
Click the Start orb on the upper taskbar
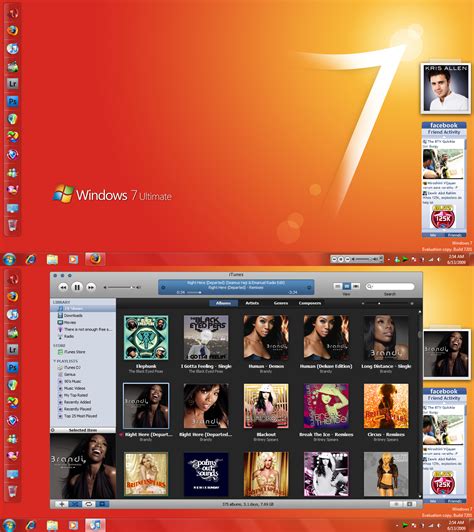[9, 260]
